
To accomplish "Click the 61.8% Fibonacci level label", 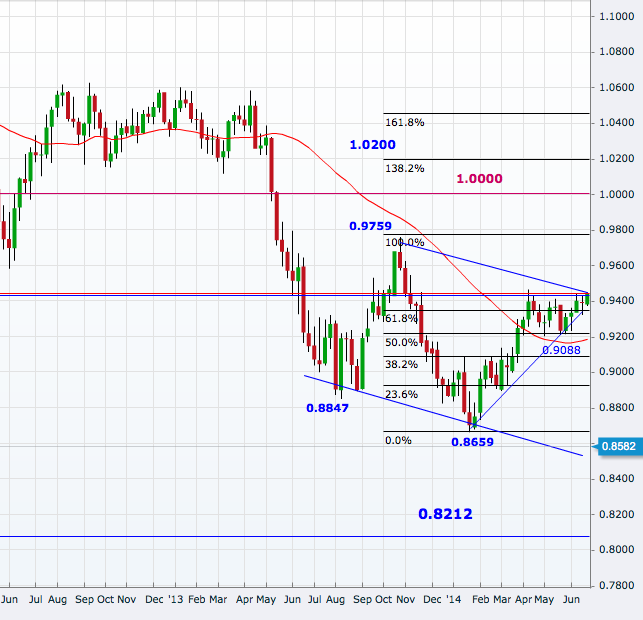I will click(x=401, y=319).
